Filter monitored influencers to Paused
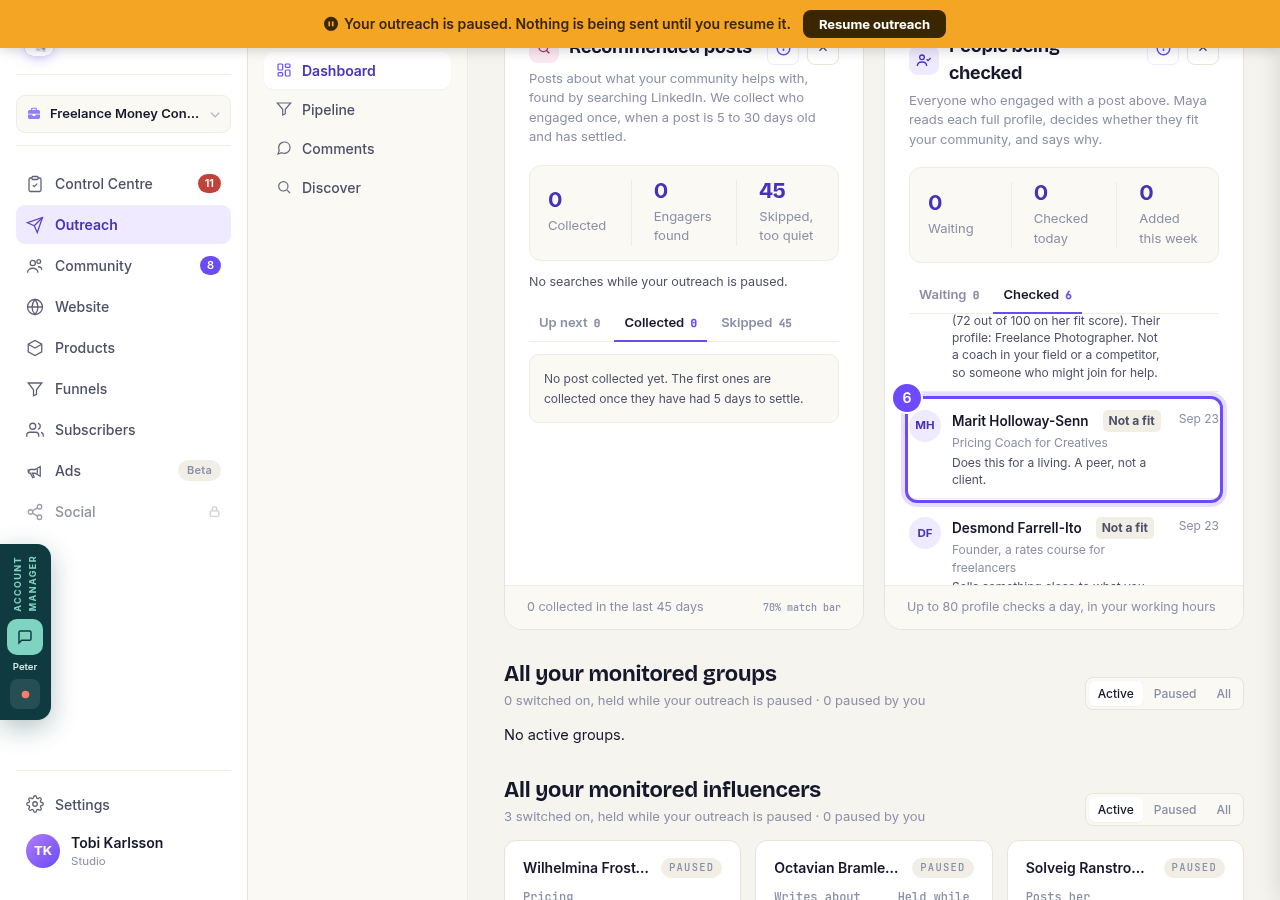The width and height of the screenshot is (1280, 900). click(x=1175, y=810)
